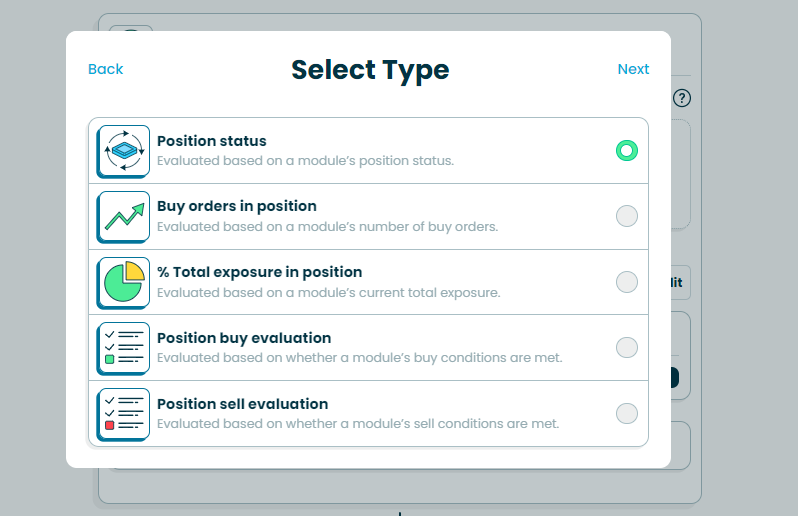This screenshot has width=798, height=516.
Task: Click the "Buy orders in position" label
Action: (237, 206)
